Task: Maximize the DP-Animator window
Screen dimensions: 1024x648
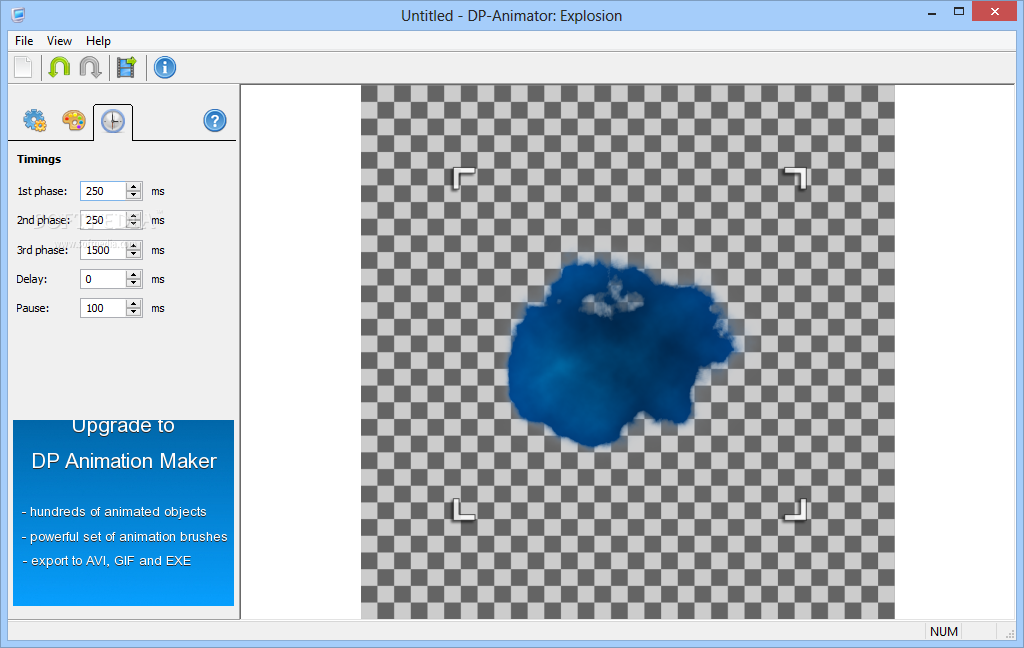Action: [x=959, y=12]
